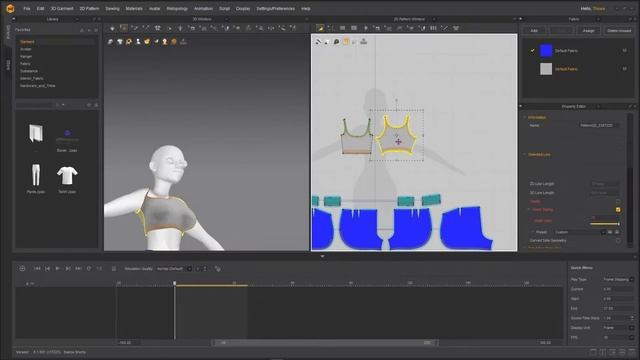
Task: Select the gray Default Fabric swatch
Action: coord(546,69)
